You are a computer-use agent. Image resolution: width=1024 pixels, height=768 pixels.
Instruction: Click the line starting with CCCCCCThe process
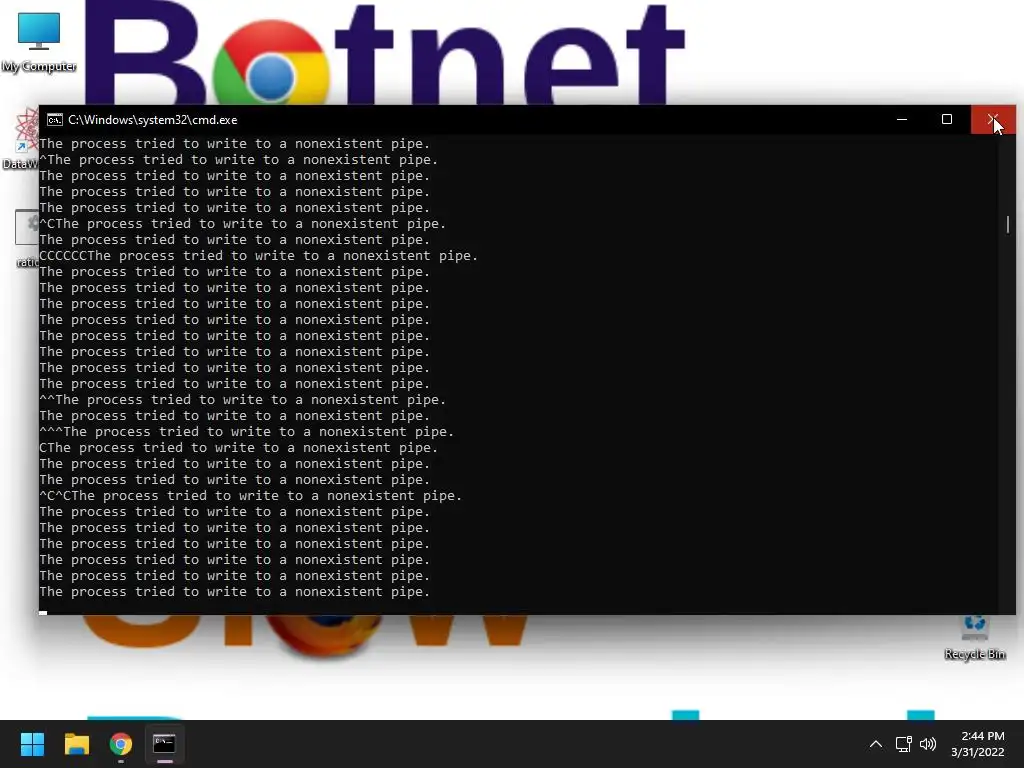(259, 256)
